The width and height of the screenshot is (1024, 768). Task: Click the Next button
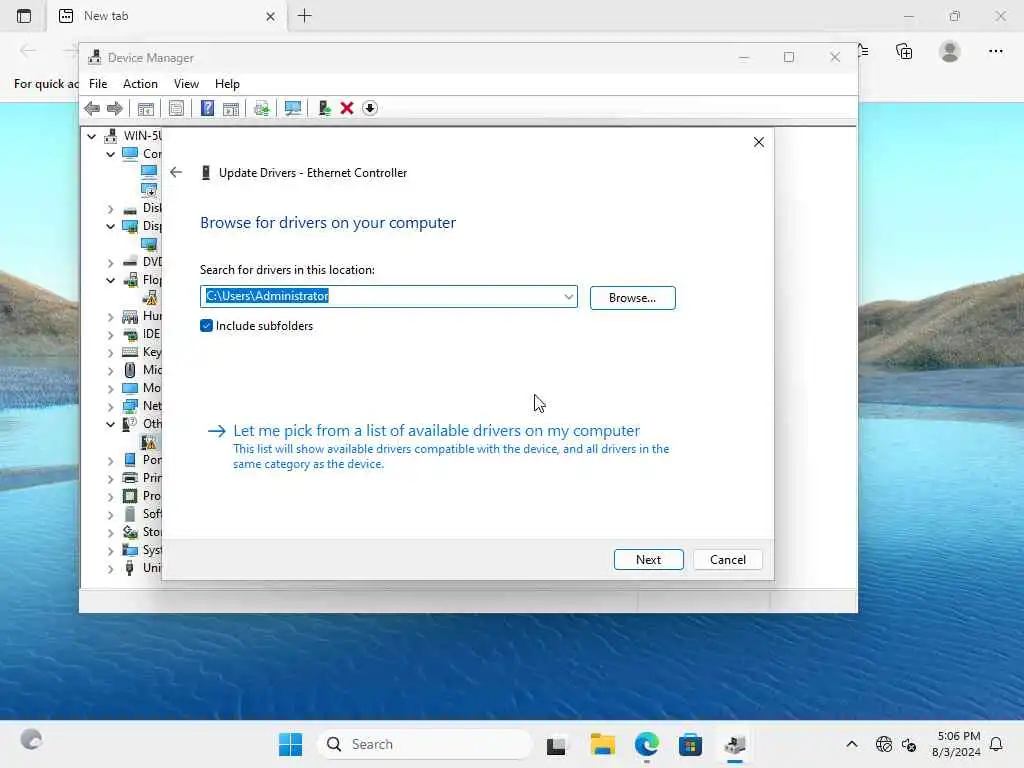pos(648,560)
